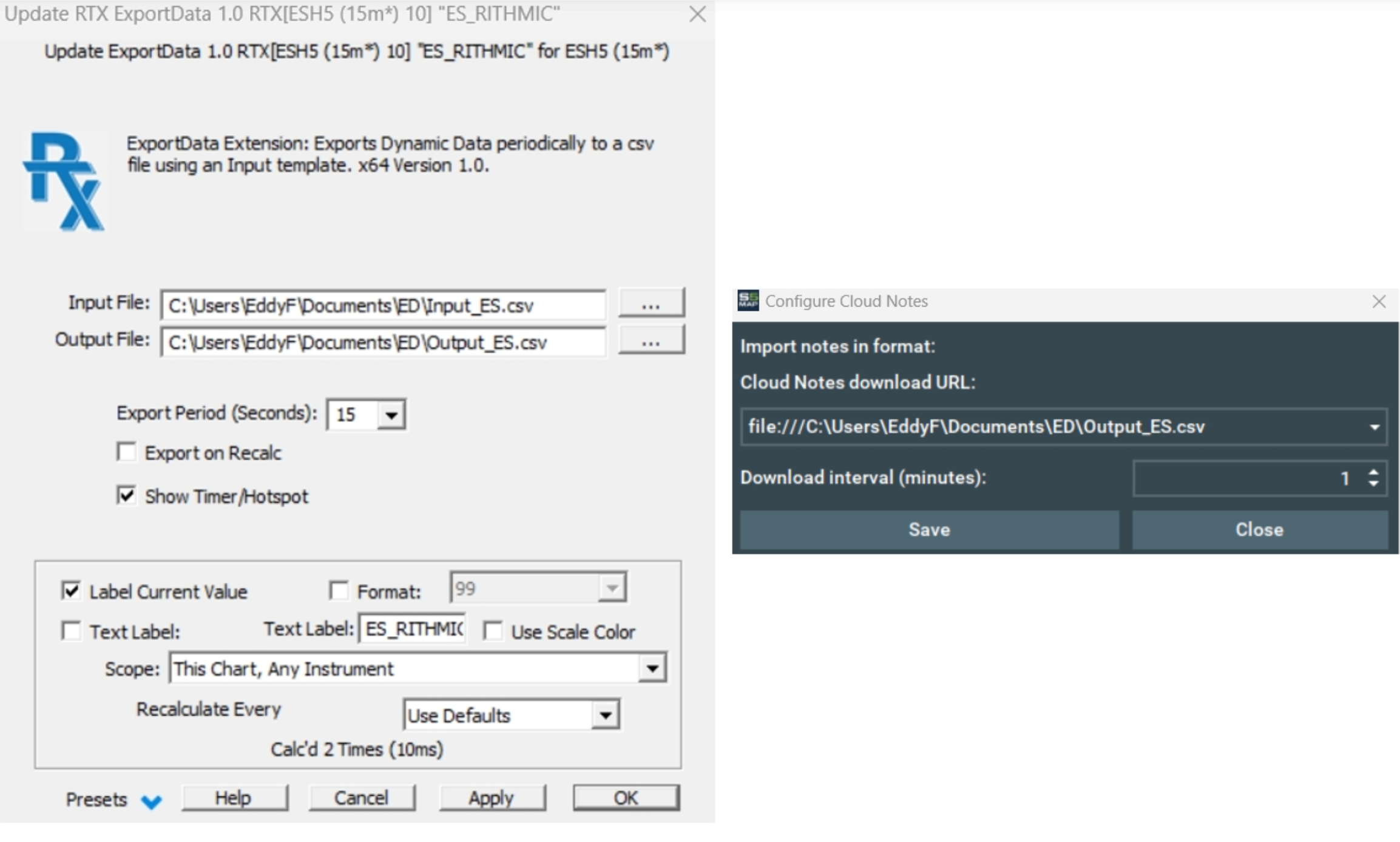
Task: Increase the download interval minutes
Action: [x=1374, y=472]
